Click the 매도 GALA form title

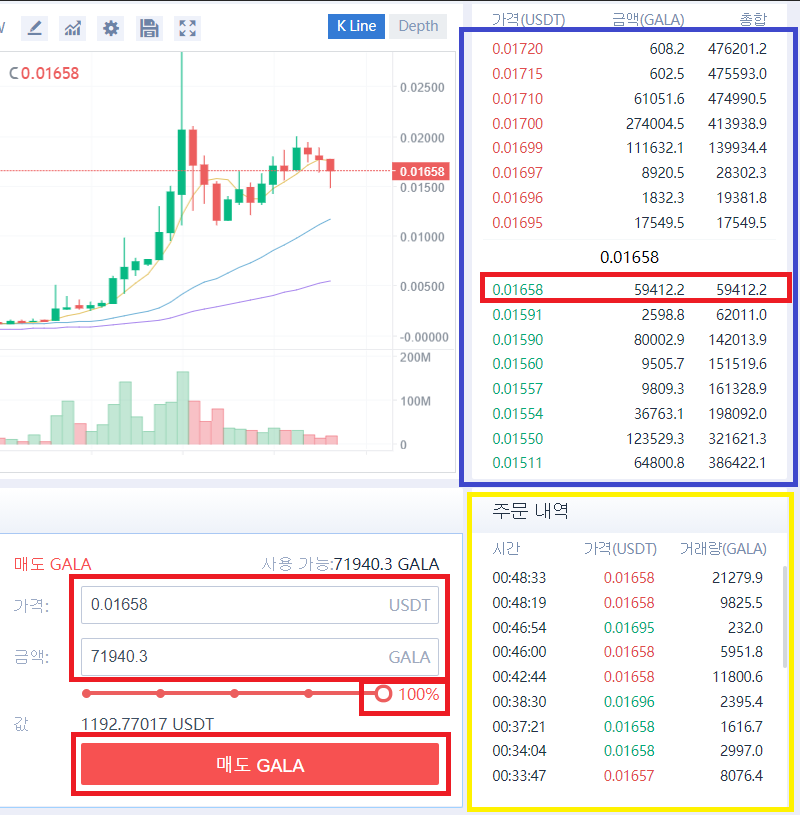[53, 564]
